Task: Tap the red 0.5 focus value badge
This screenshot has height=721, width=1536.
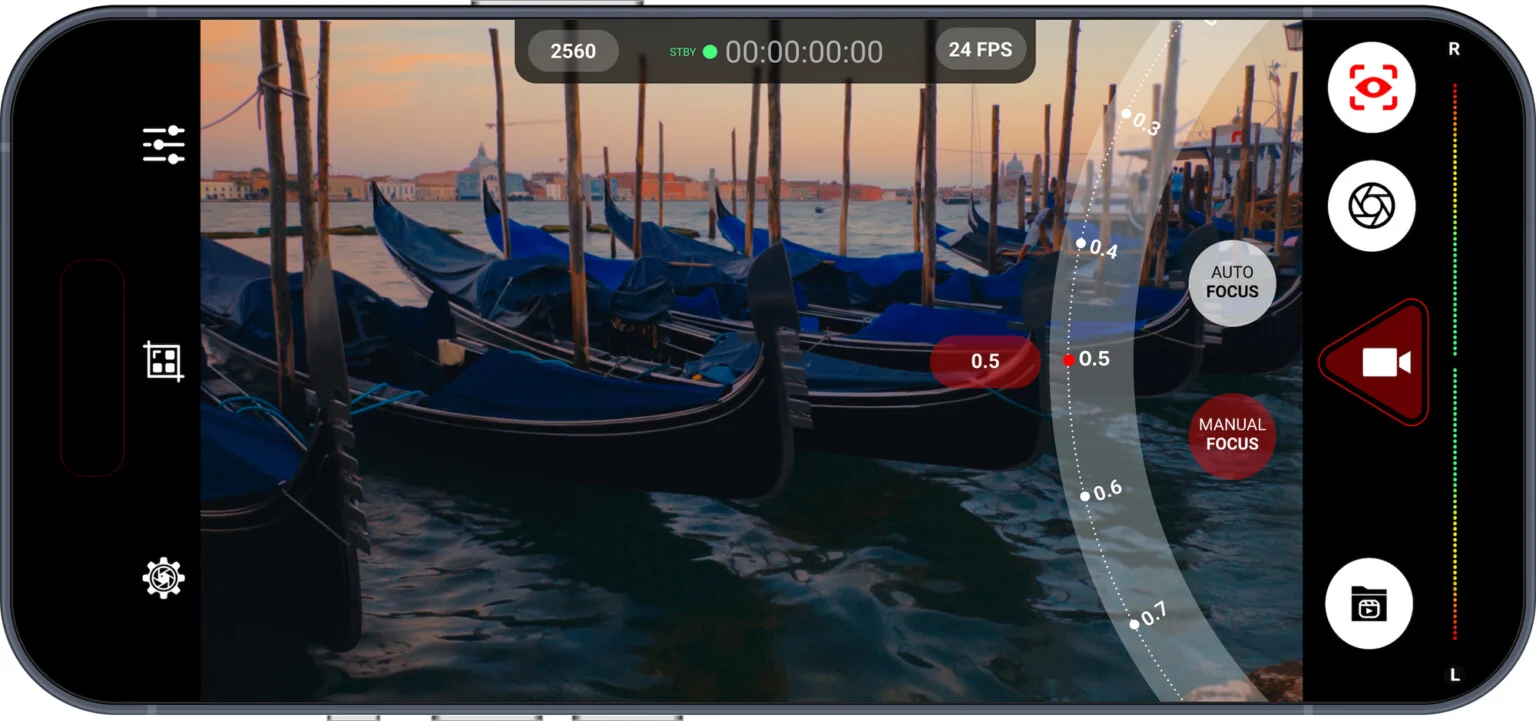Action: point(985,361)
